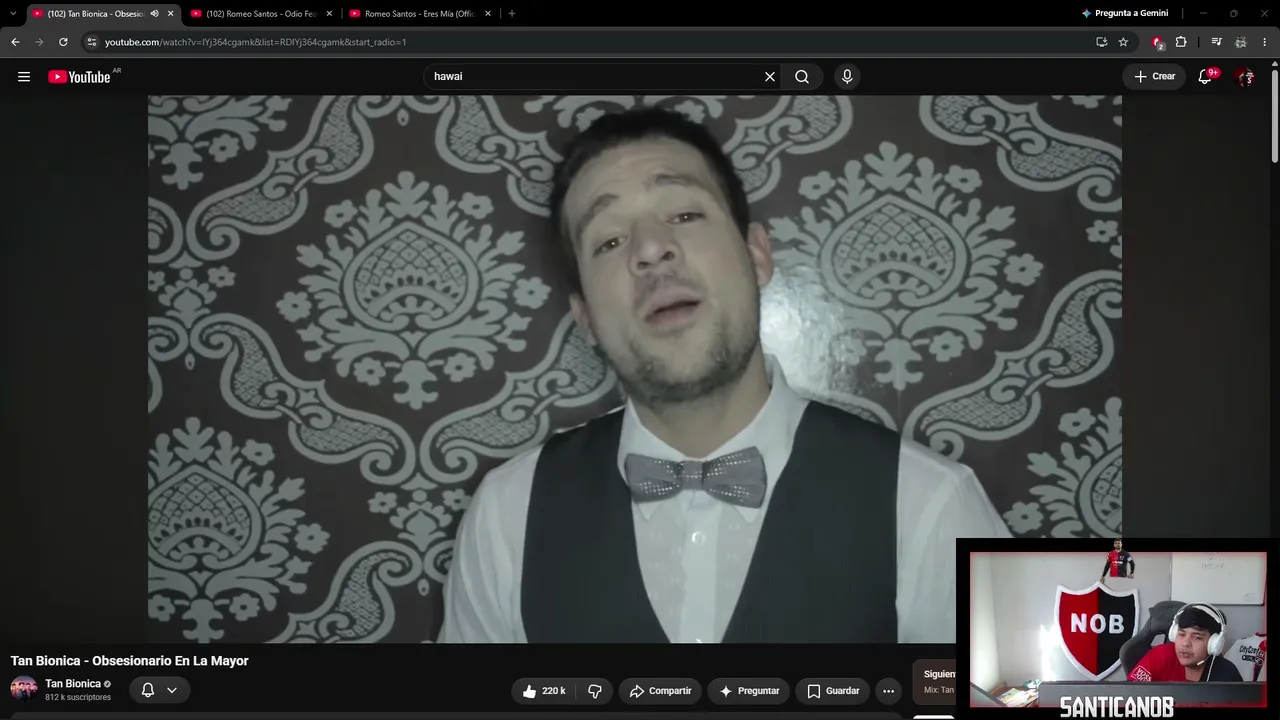Open the Extensions puzzle icon
Viewport: 1280px width, 720px height.
click(1181, 42)
